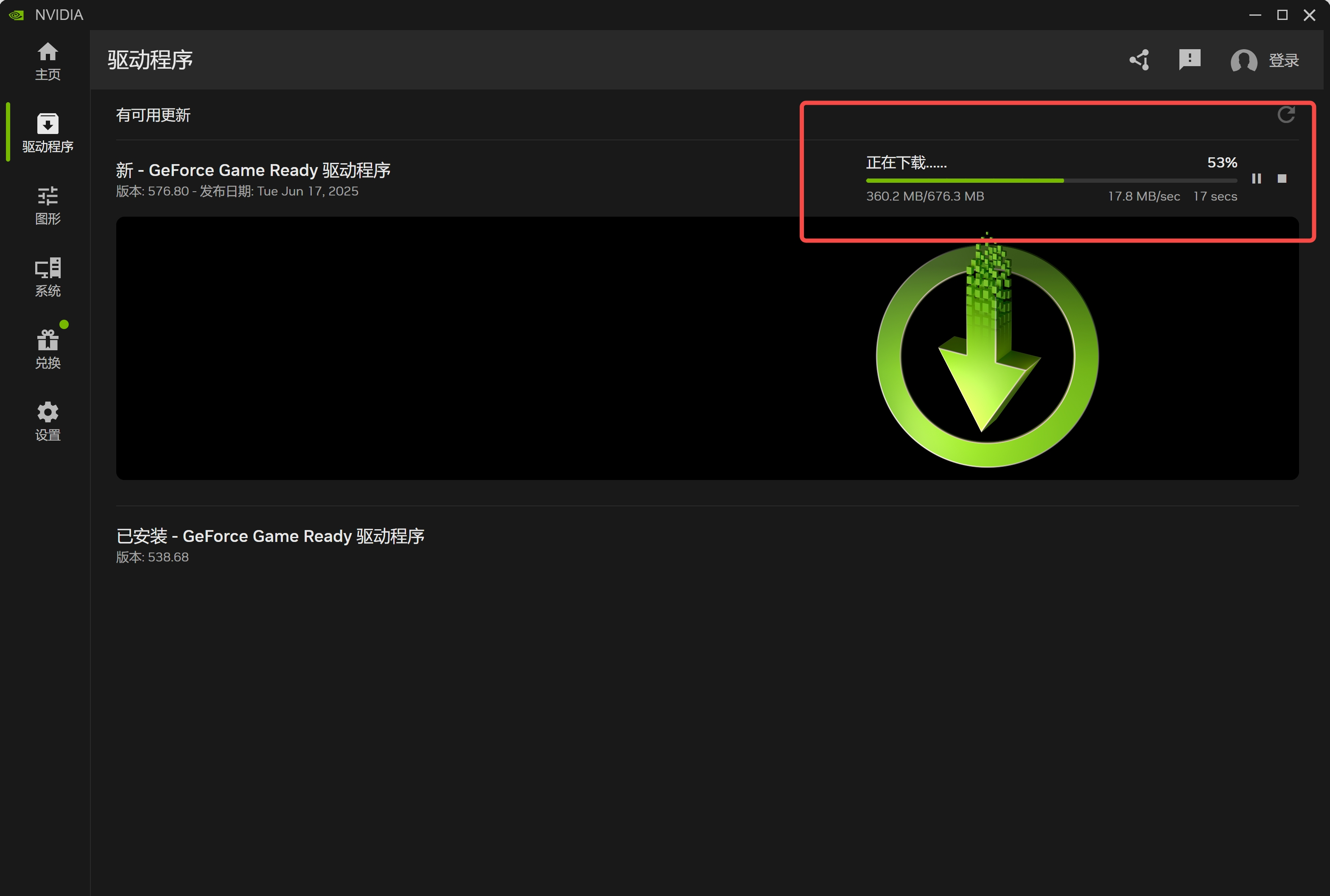Select the installed GeForce Game Ready driver title
Viewport: 1330px width, 896px height.
pos(270,536)
